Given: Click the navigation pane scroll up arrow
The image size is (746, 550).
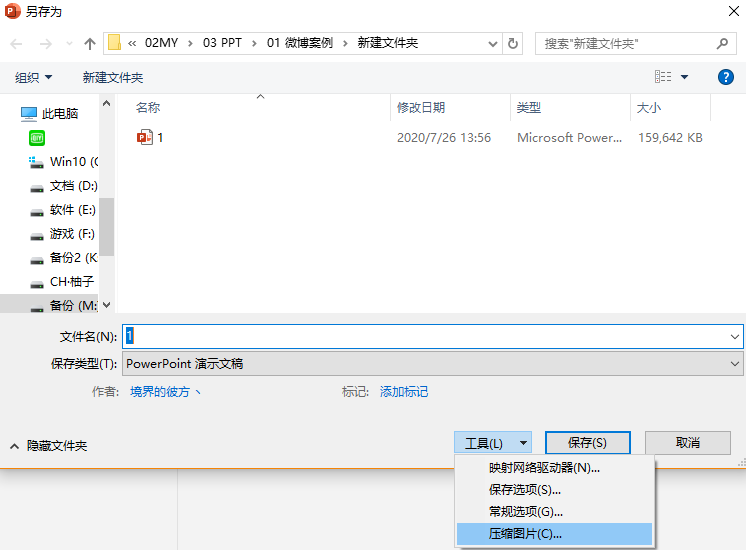Looking at the screenshot, I should click(107, 103).
